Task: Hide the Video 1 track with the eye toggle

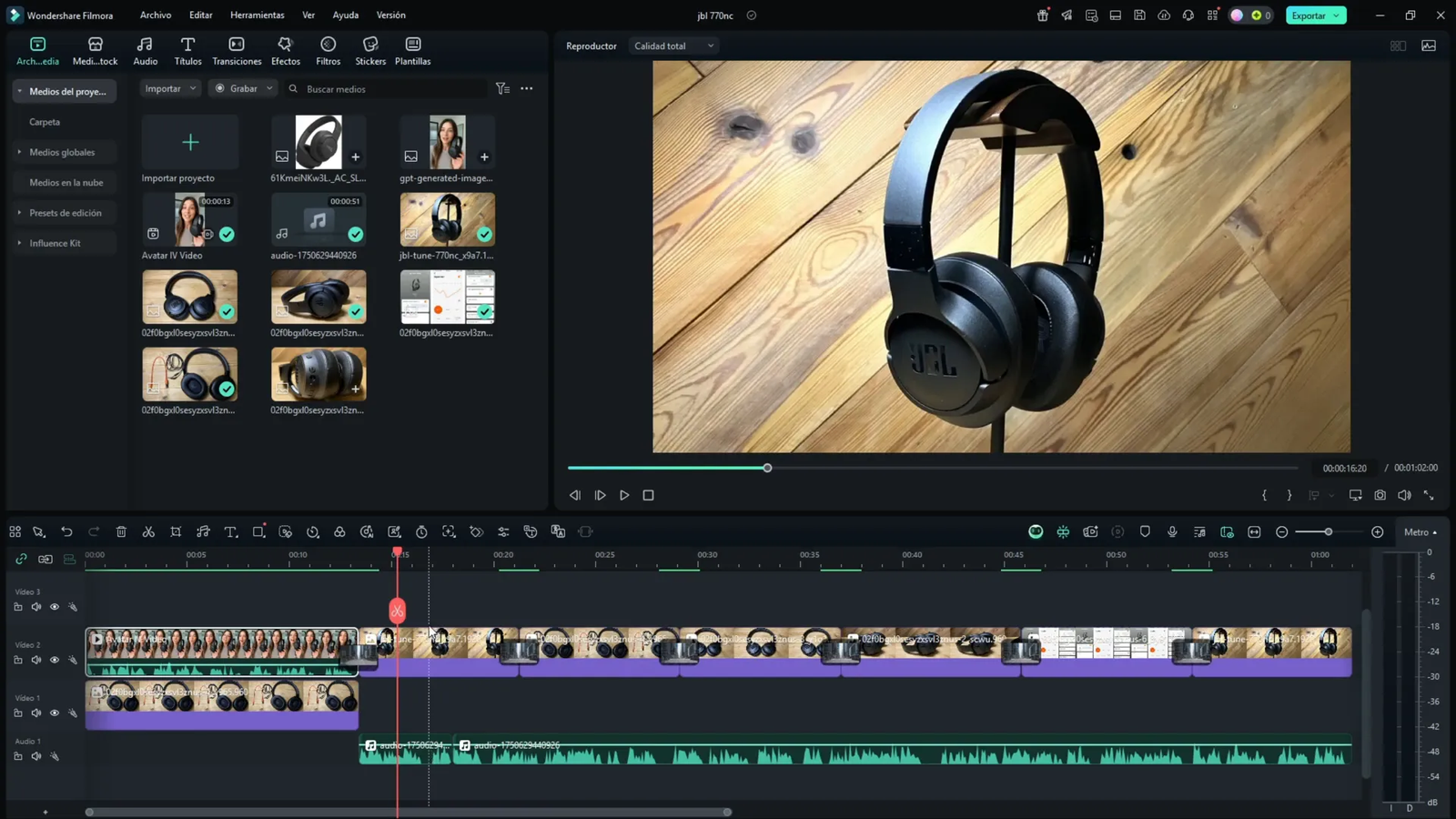Action: click(x=55, y=713)
